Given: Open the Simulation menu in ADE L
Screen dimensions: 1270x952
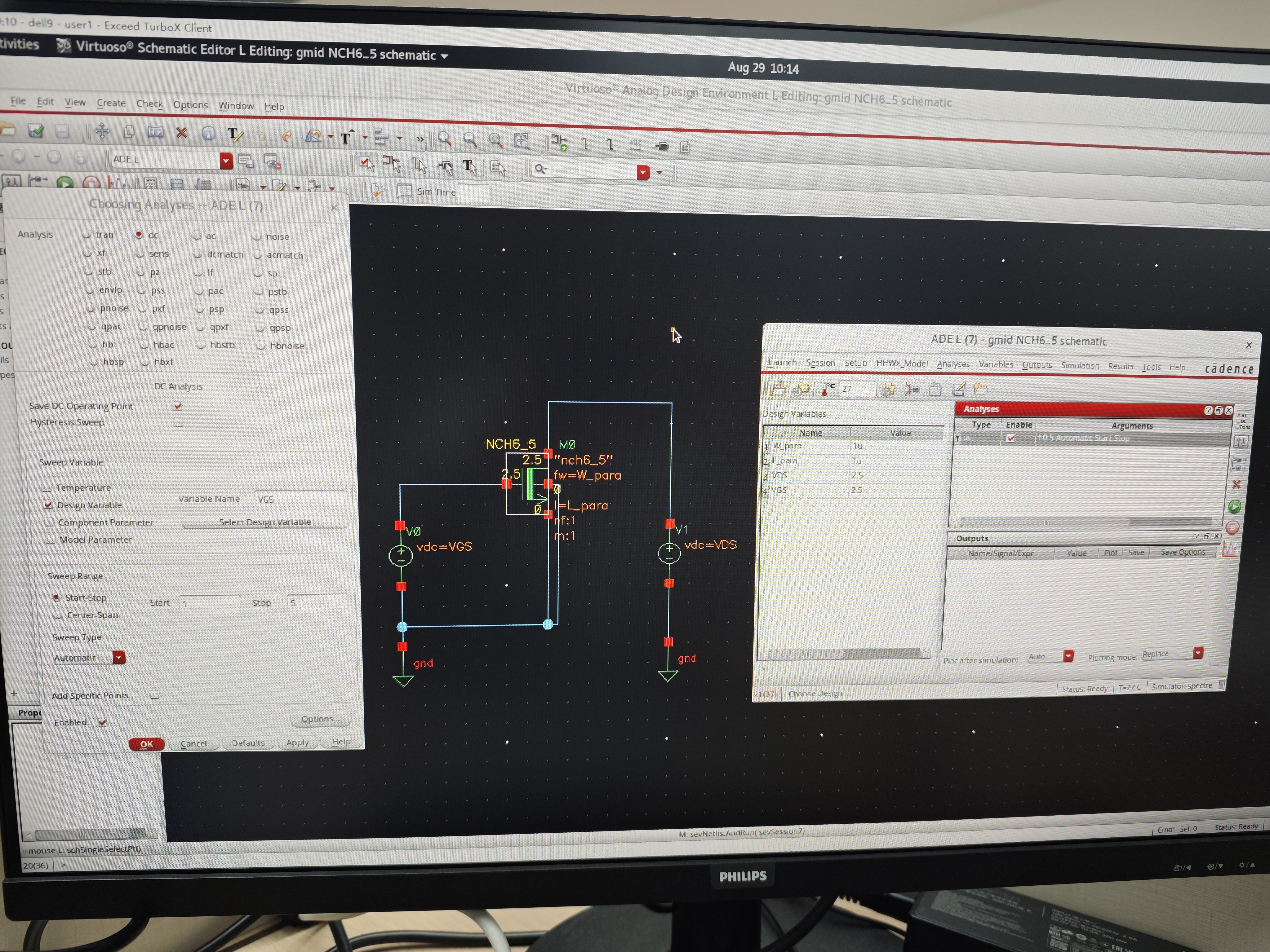Looking at the screenshot, I should [x=1080, y=366].
